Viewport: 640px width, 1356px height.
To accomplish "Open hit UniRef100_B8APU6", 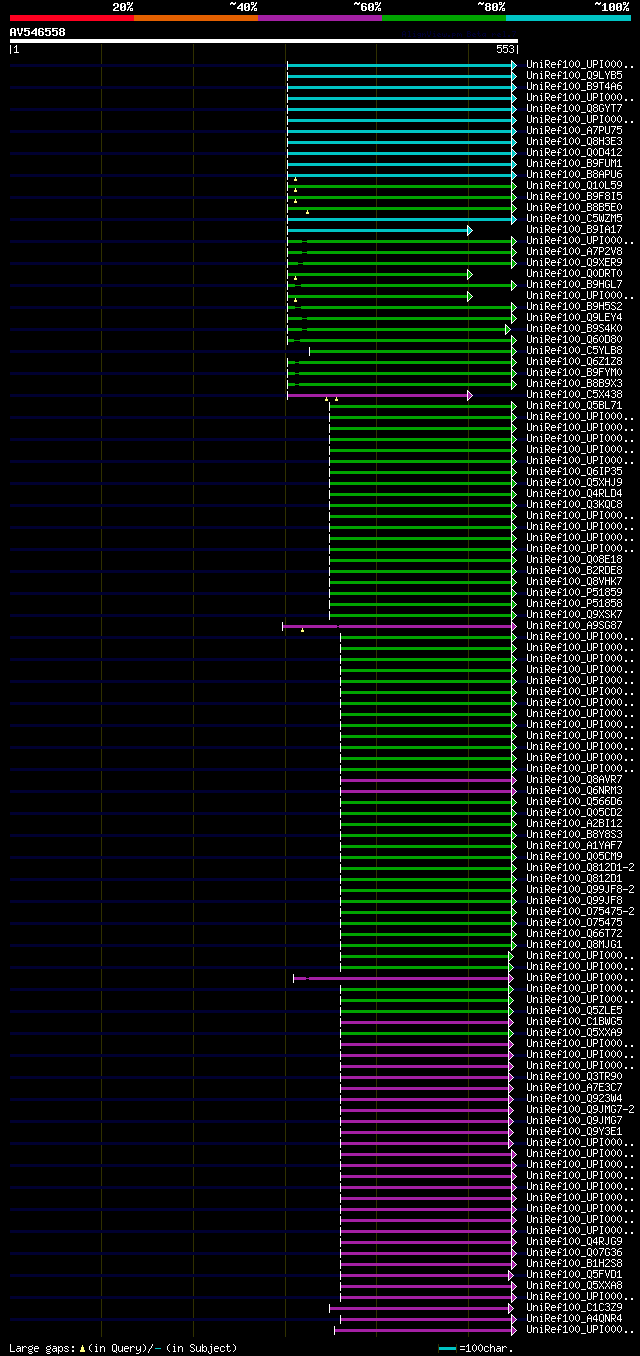I will coord(575,174).
